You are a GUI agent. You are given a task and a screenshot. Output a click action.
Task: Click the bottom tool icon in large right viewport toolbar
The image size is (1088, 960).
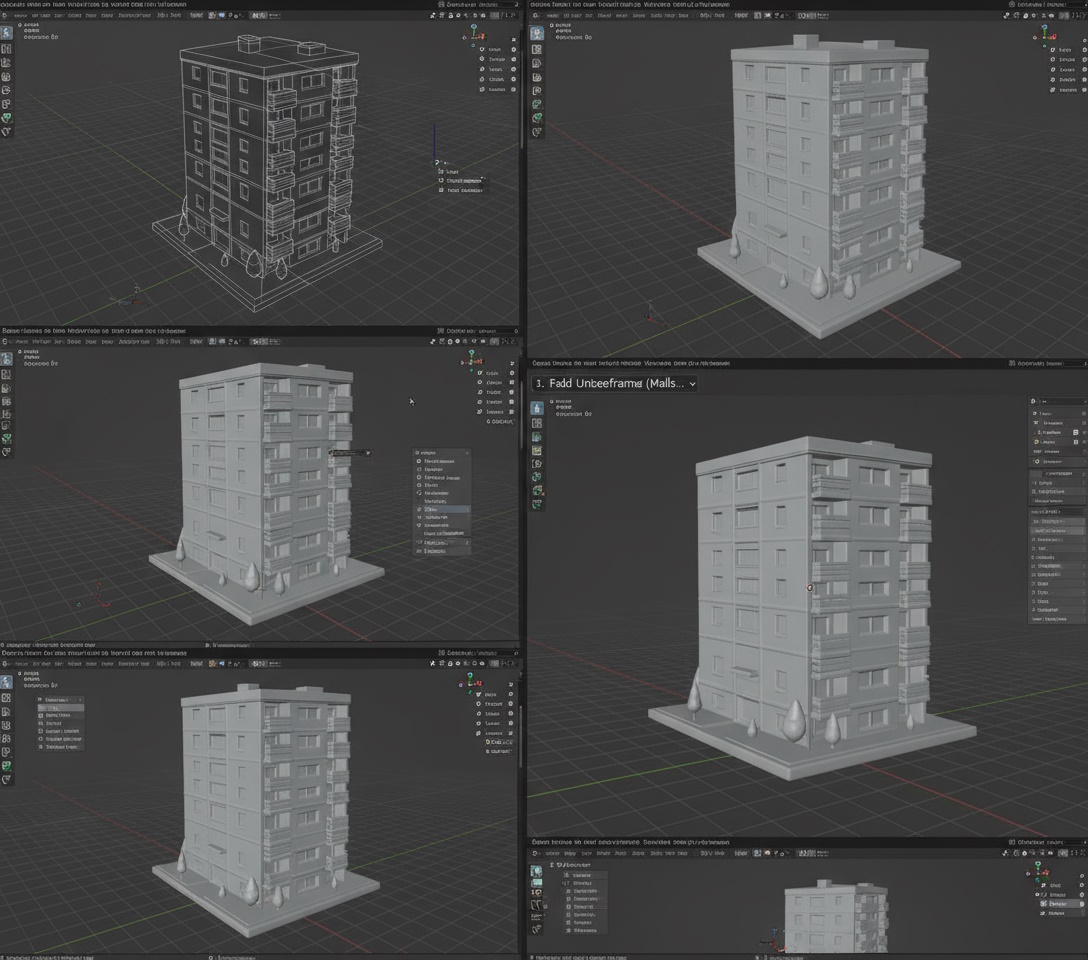click(x=537, y=505)
